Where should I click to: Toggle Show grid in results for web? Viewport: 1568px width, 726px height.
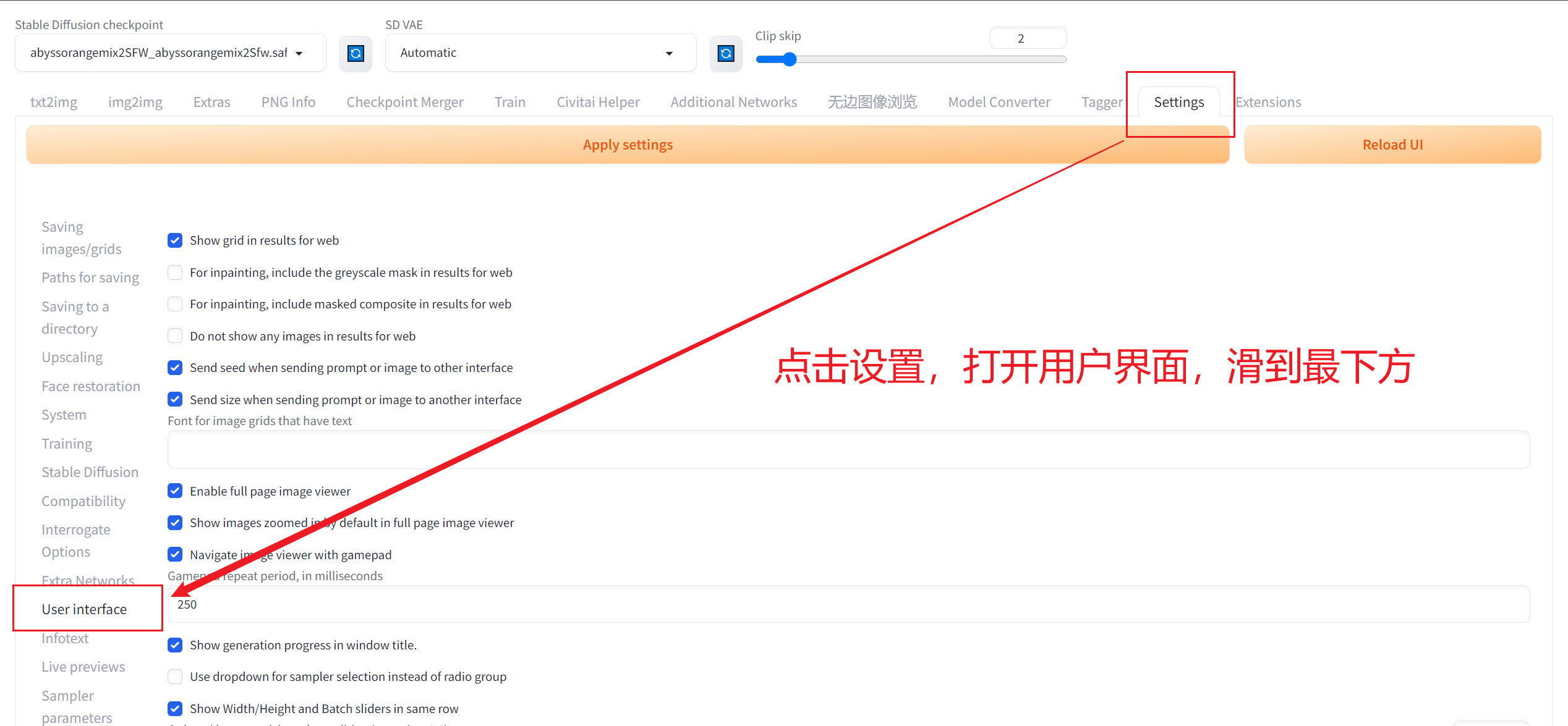(174, 240)
